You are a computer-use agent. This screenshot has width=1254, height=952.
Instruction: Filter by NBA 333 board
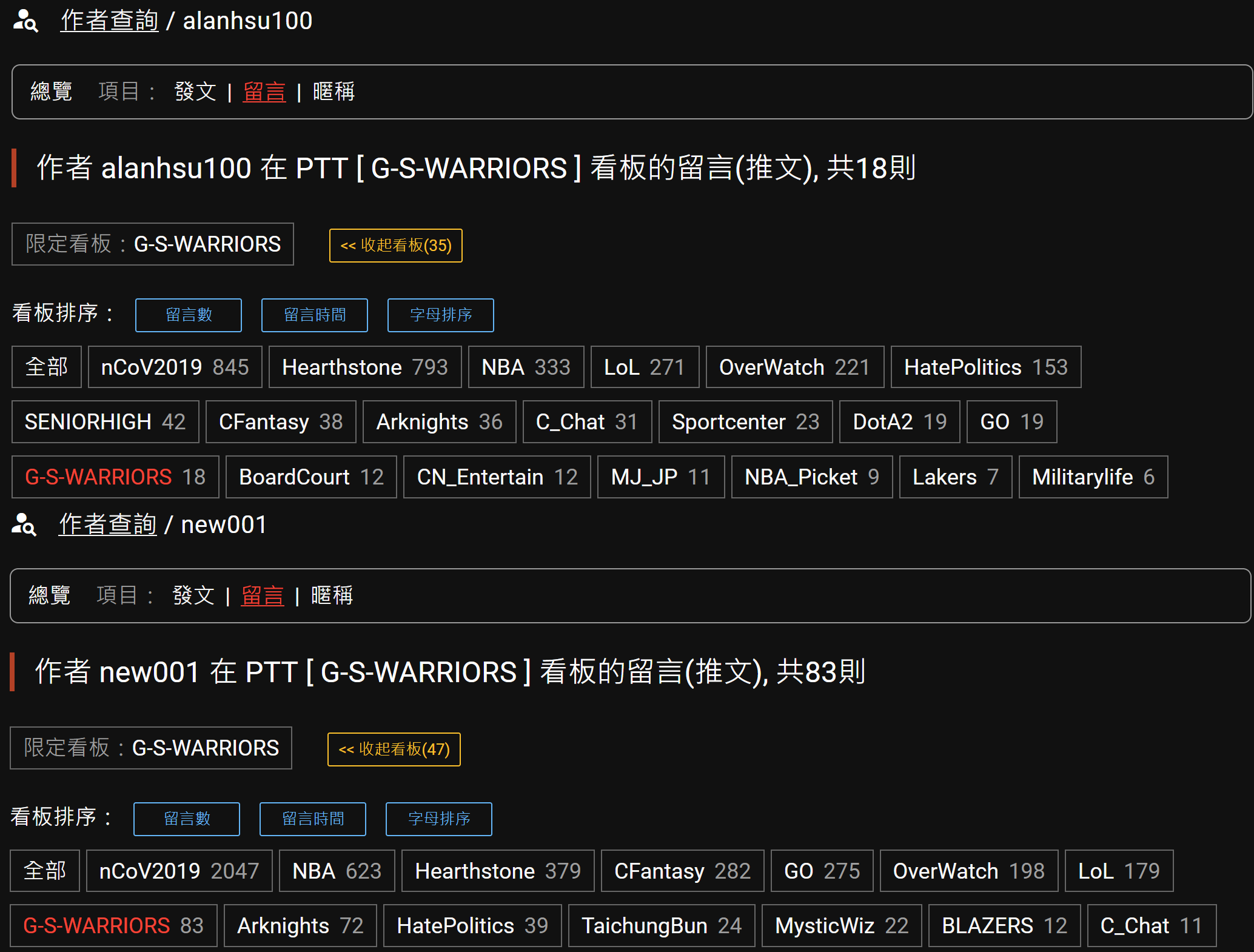coord(526,367)
